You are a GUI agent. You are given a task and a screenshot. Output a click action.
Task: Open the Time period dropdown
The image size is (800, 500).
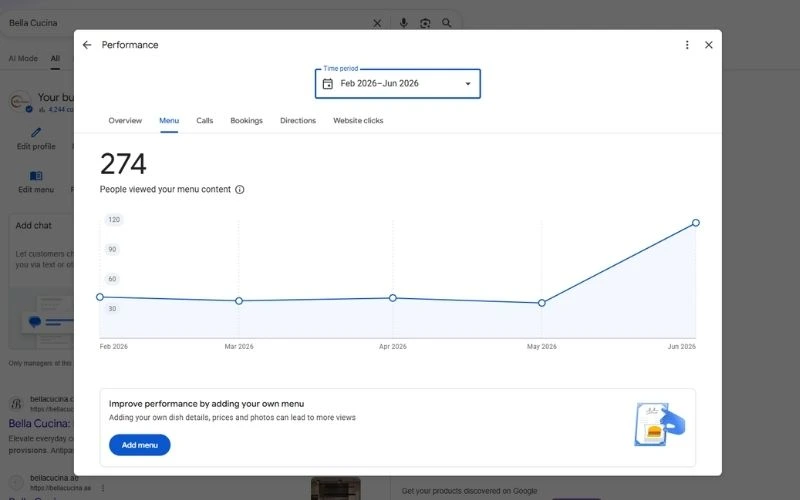[397, 84]
